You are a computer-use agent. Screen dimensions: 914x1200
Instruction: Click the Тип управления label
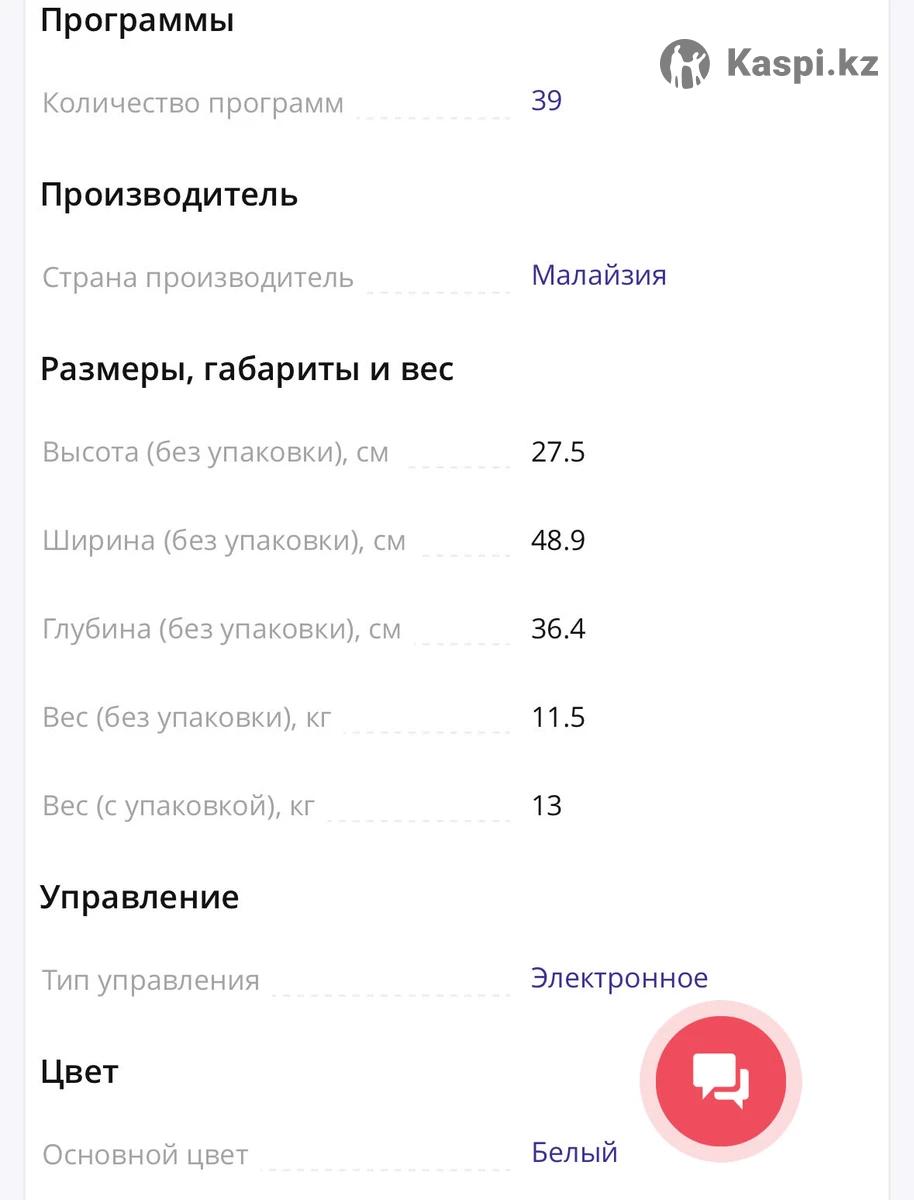pyautogui.click(x=151, y=981)
